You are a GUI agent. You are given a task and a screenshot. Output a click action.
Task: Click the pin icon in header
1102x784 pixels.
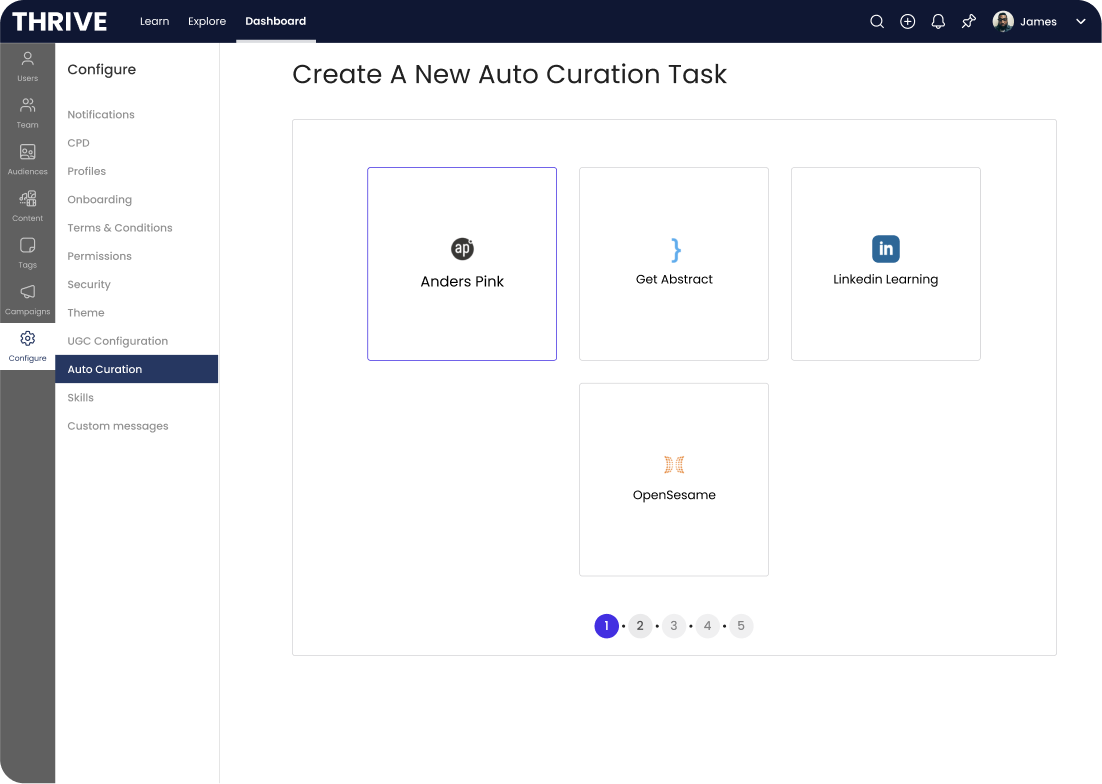pyautogui.click(x=968, y=22)
